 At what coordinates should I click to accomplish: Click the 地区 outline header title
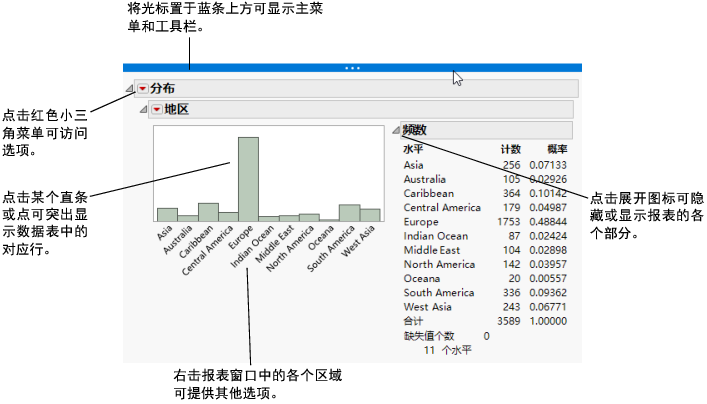click(x=176, y=109)
